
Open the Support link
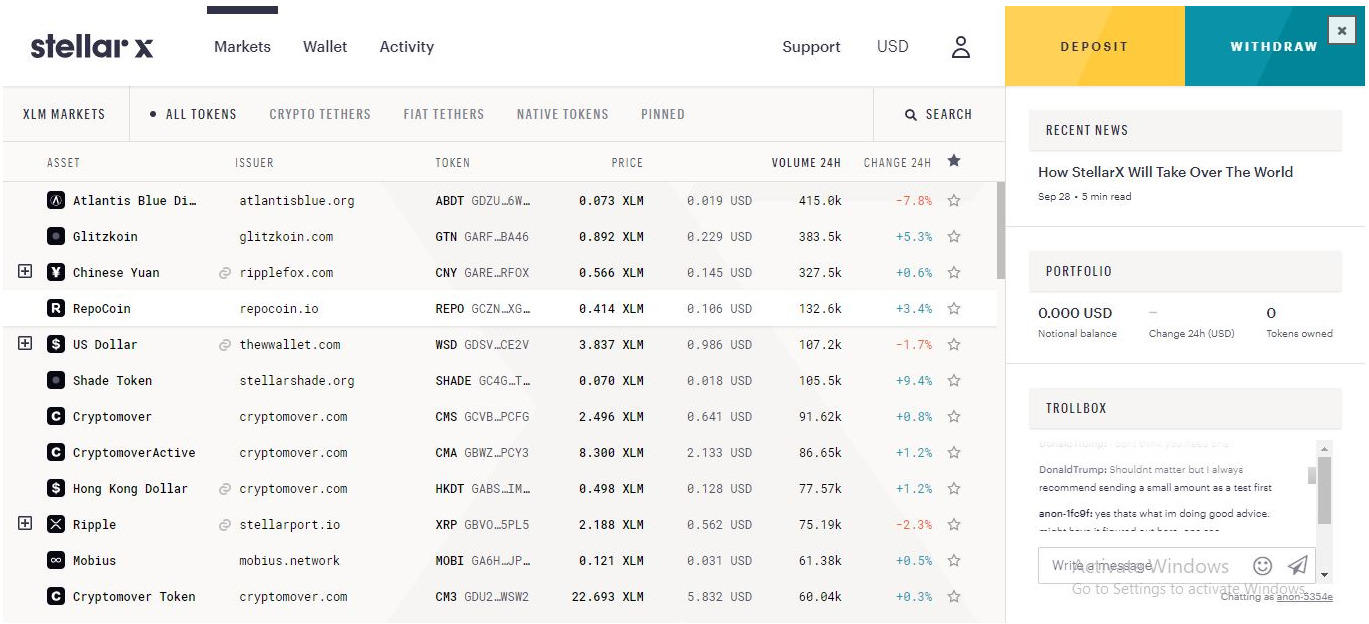coord(811,47)
